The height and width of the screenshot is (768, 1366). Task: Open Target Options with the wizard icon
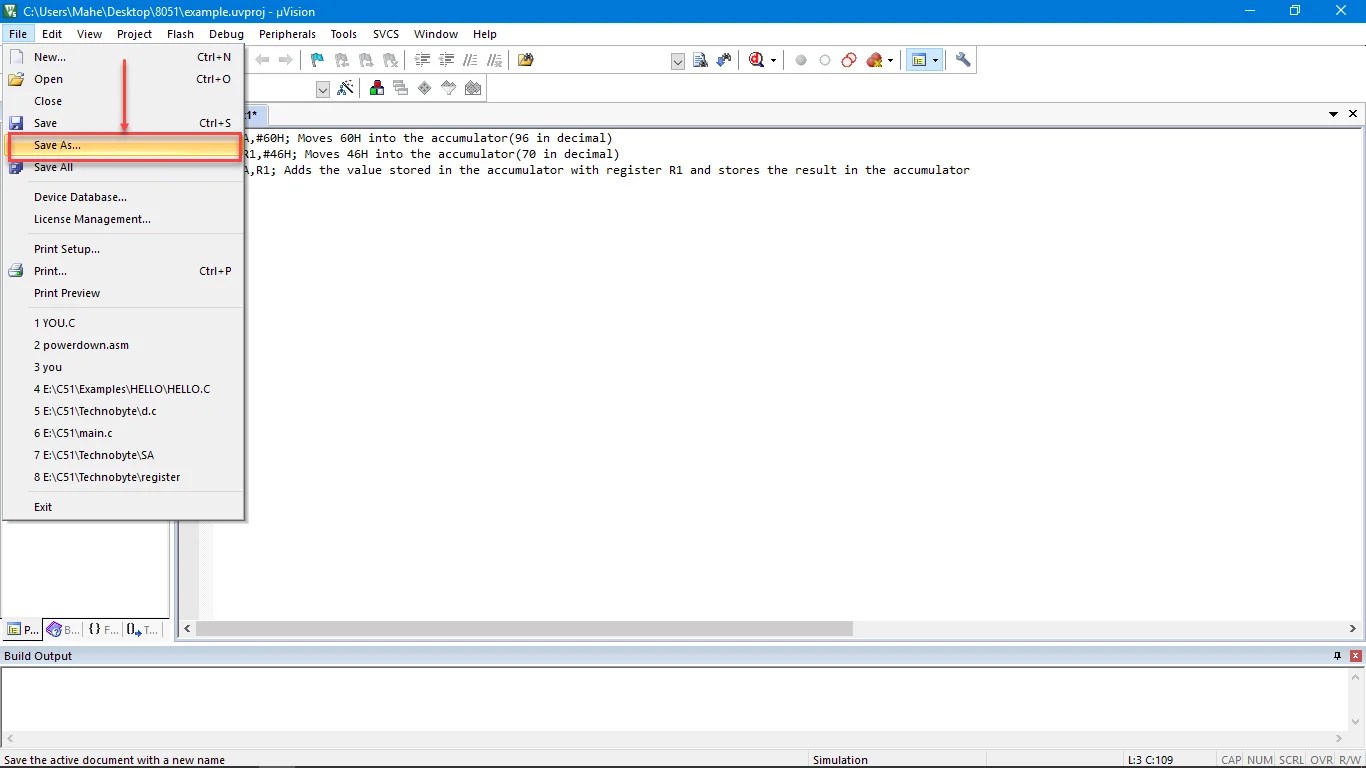click(346, 88)
